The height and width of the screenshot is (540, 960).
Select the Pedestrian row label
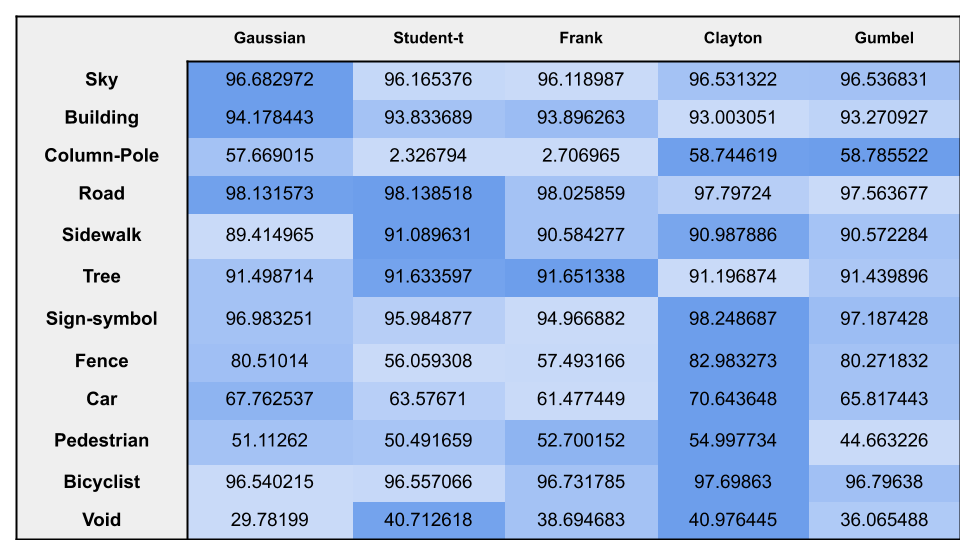point(102,440)
